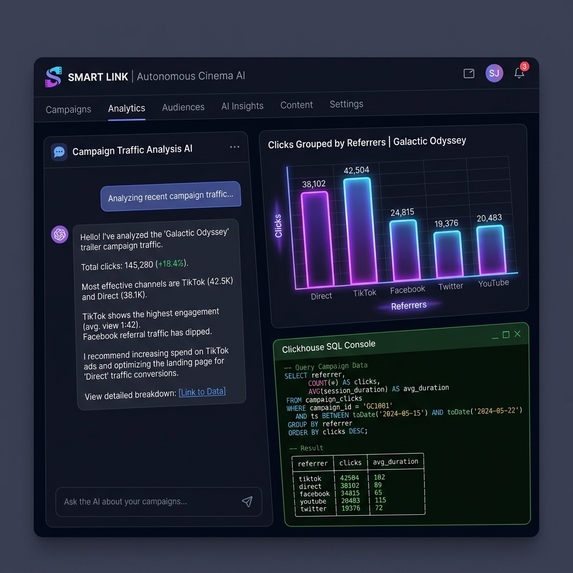
Task: Select the Analytics tab
Action: coord(126,109)
